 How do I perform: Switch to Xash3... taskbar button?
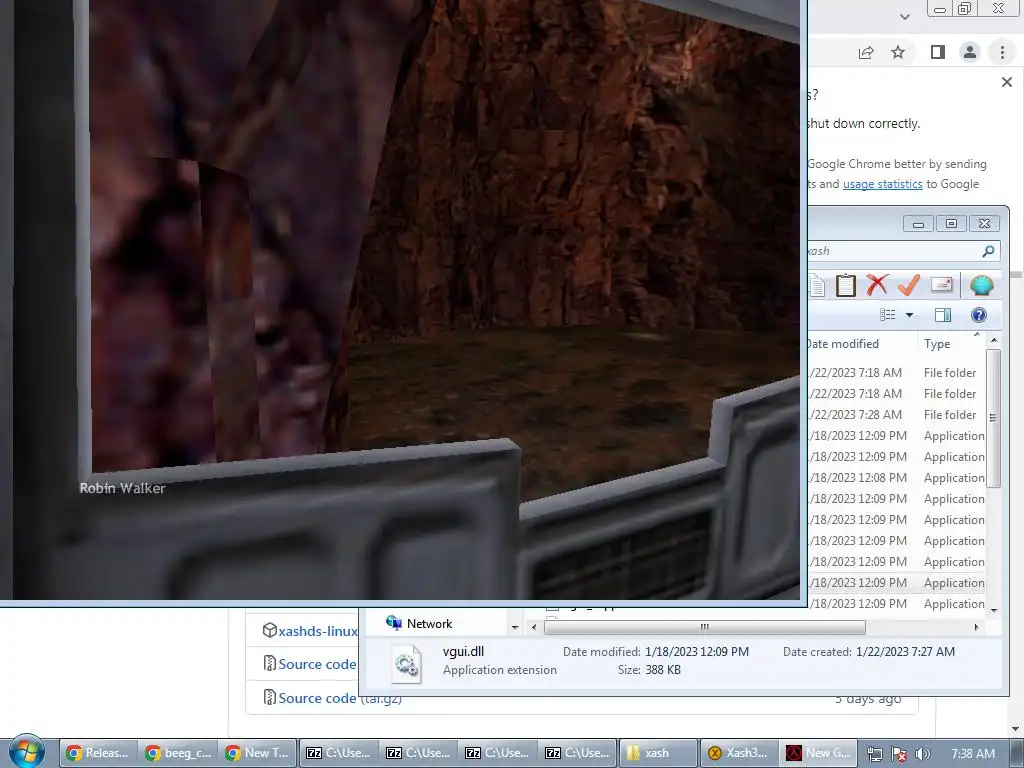pyautogui.click(x=738, y=753)
